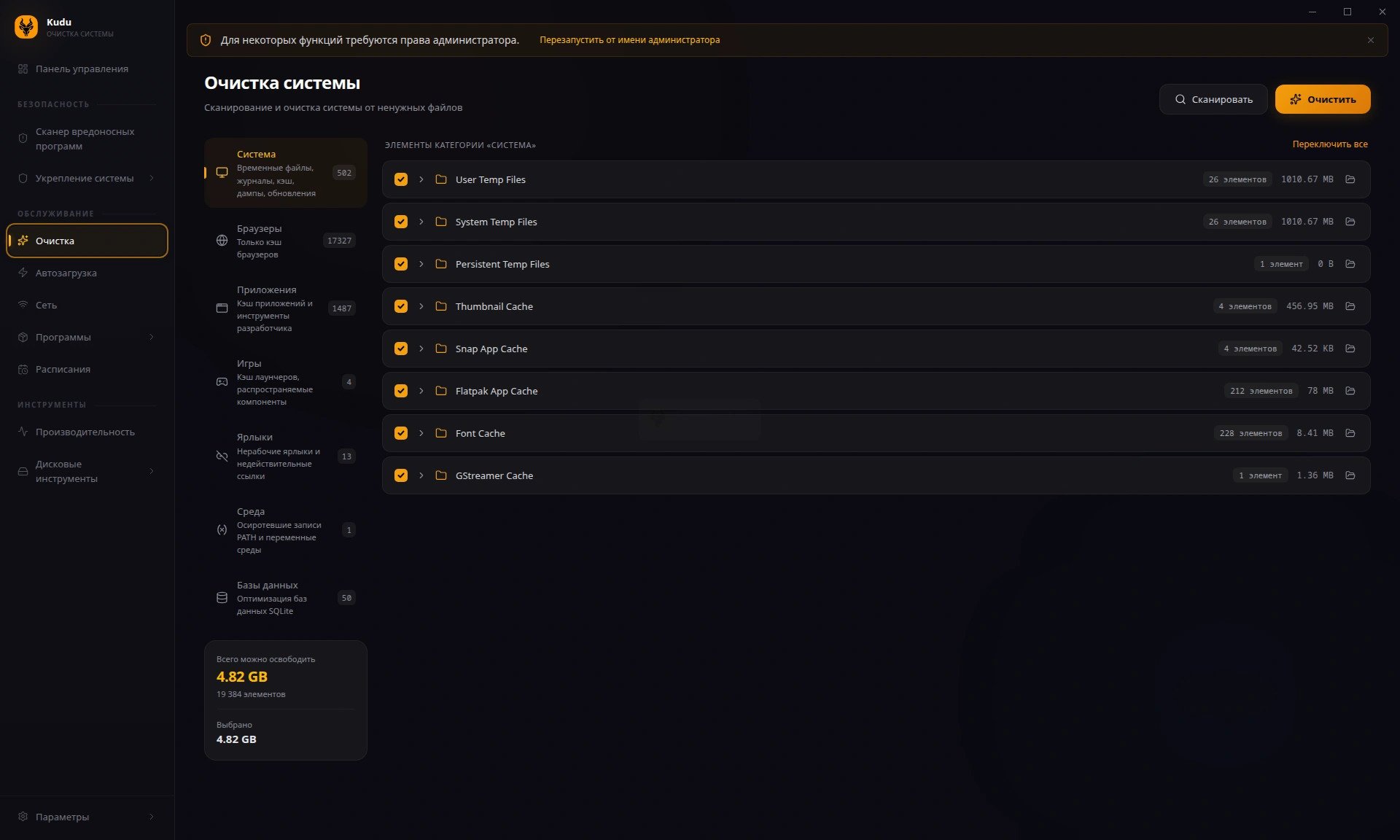Click the Games category gamepad icon
Image resolution: width=1400 pixels, height=840 pixels.
222,382
